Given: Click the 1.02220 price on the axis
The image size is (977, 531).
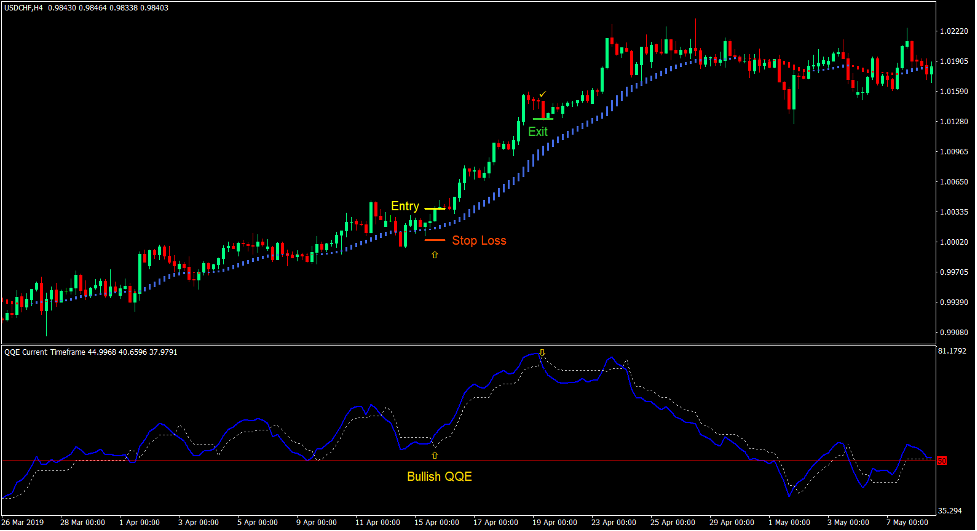Looking at the screenshot, I should pyautogui.click(x=954, y=32).
